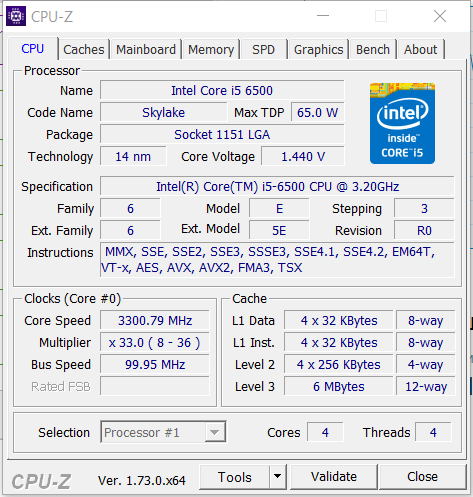The height and width of the screenshot is (497, 473).
Task: Click the Instructions list field
Action: click(277, 260)
